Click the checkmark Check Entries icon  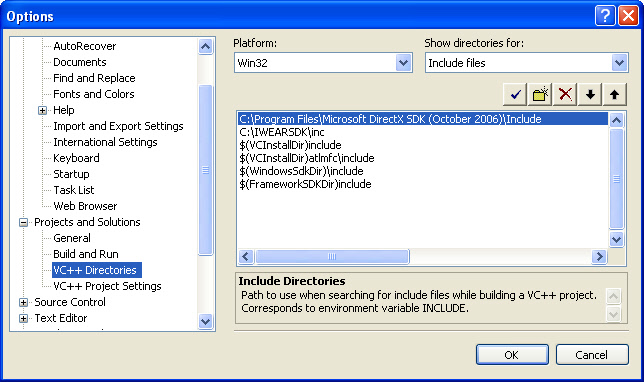click(x=515, y=94)
